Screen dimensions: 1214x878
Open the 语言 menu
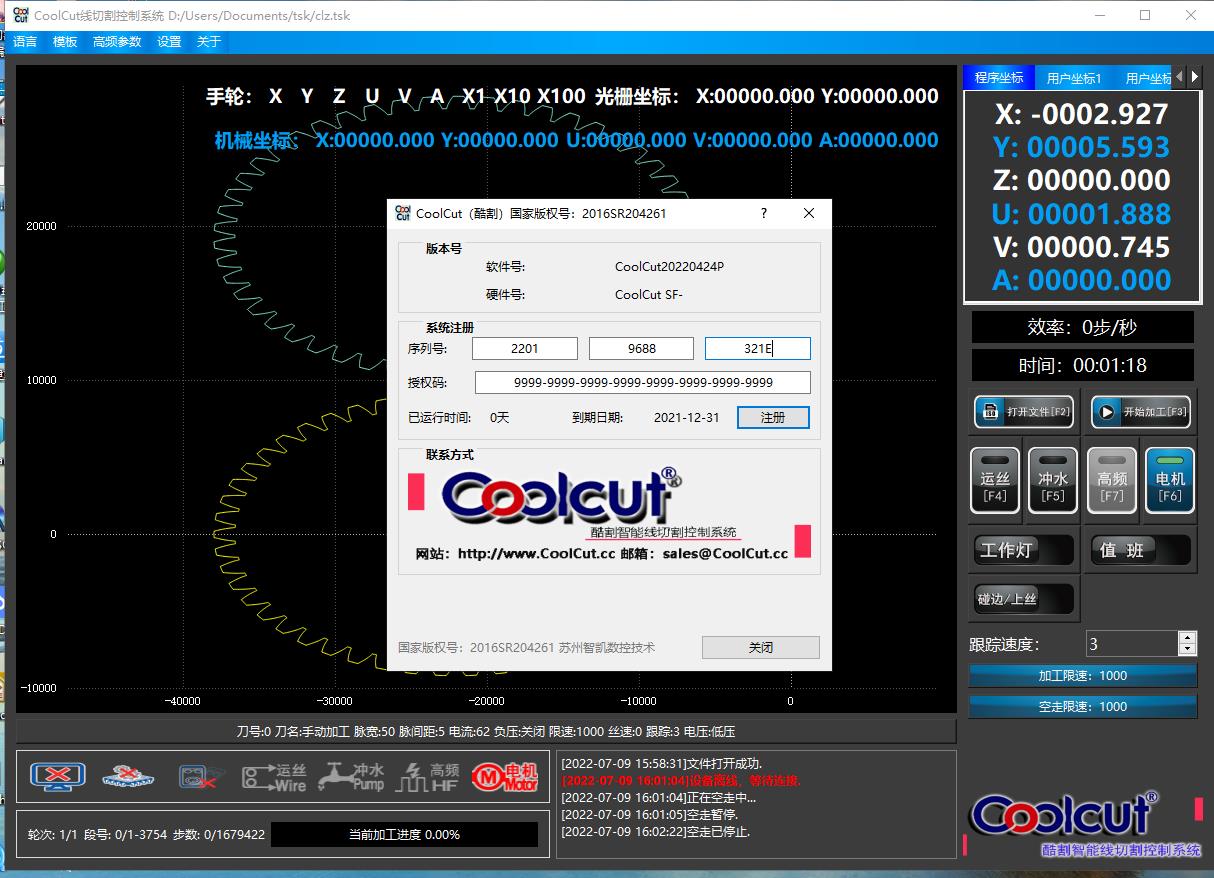tap(25, 42)
